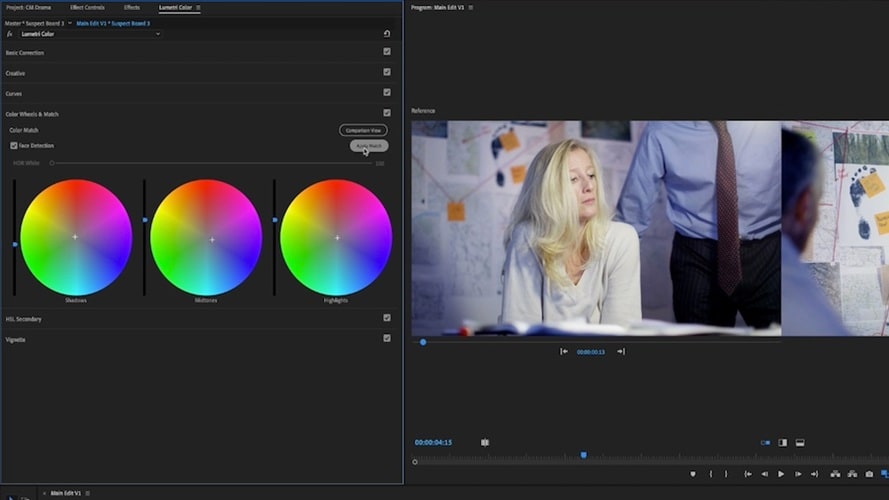This screenshot has height=500, width=889.
Task: Click the Shadows color wheel center
Action: pyautogui.click(x=75, y=237)
